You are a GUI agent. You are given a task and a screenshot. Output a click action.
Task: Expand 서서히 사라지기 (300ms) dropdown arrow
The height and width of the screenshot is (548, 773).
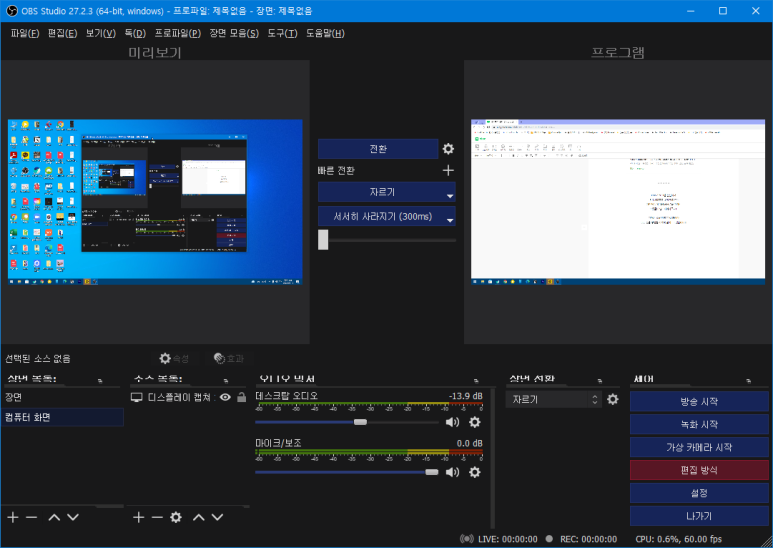tap(450, 220)
